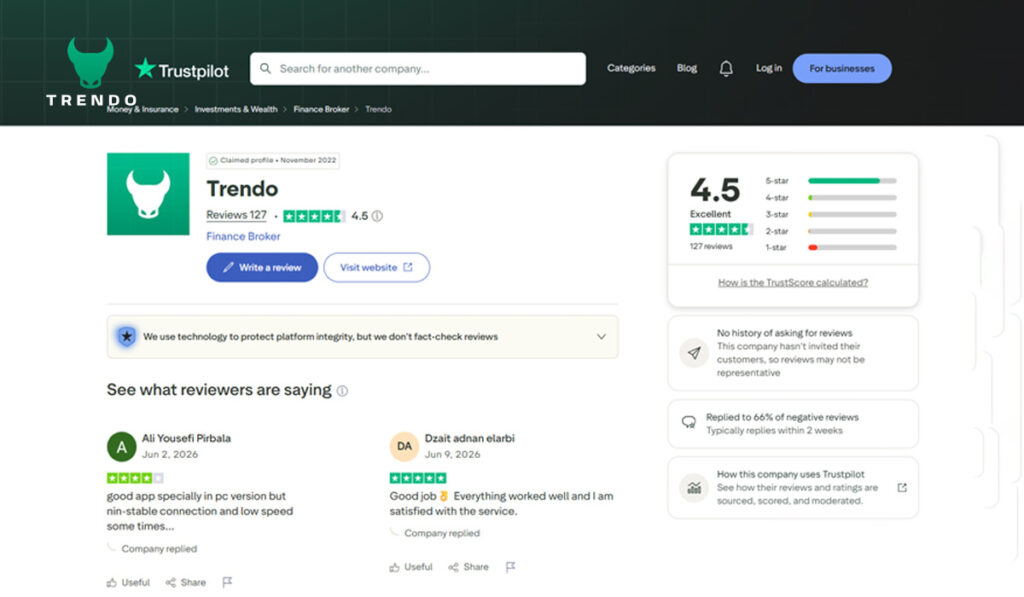1024x597 pixels.
Task: Open Reviews 127 link
Action: tap(236, 215)
